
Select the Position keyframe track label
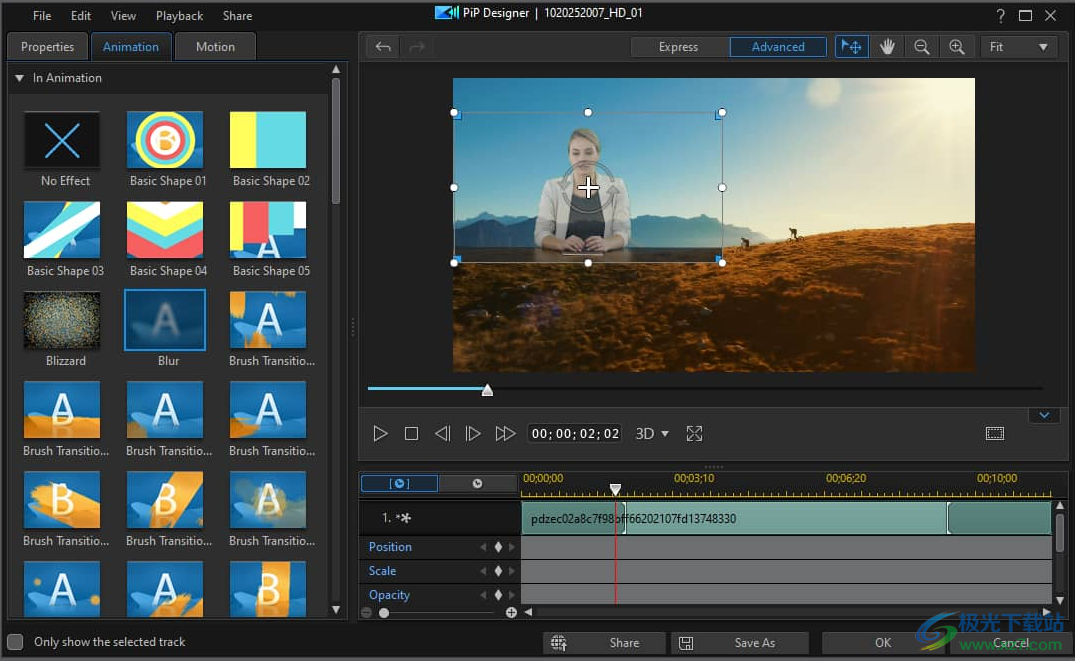(x=390, y=546)
